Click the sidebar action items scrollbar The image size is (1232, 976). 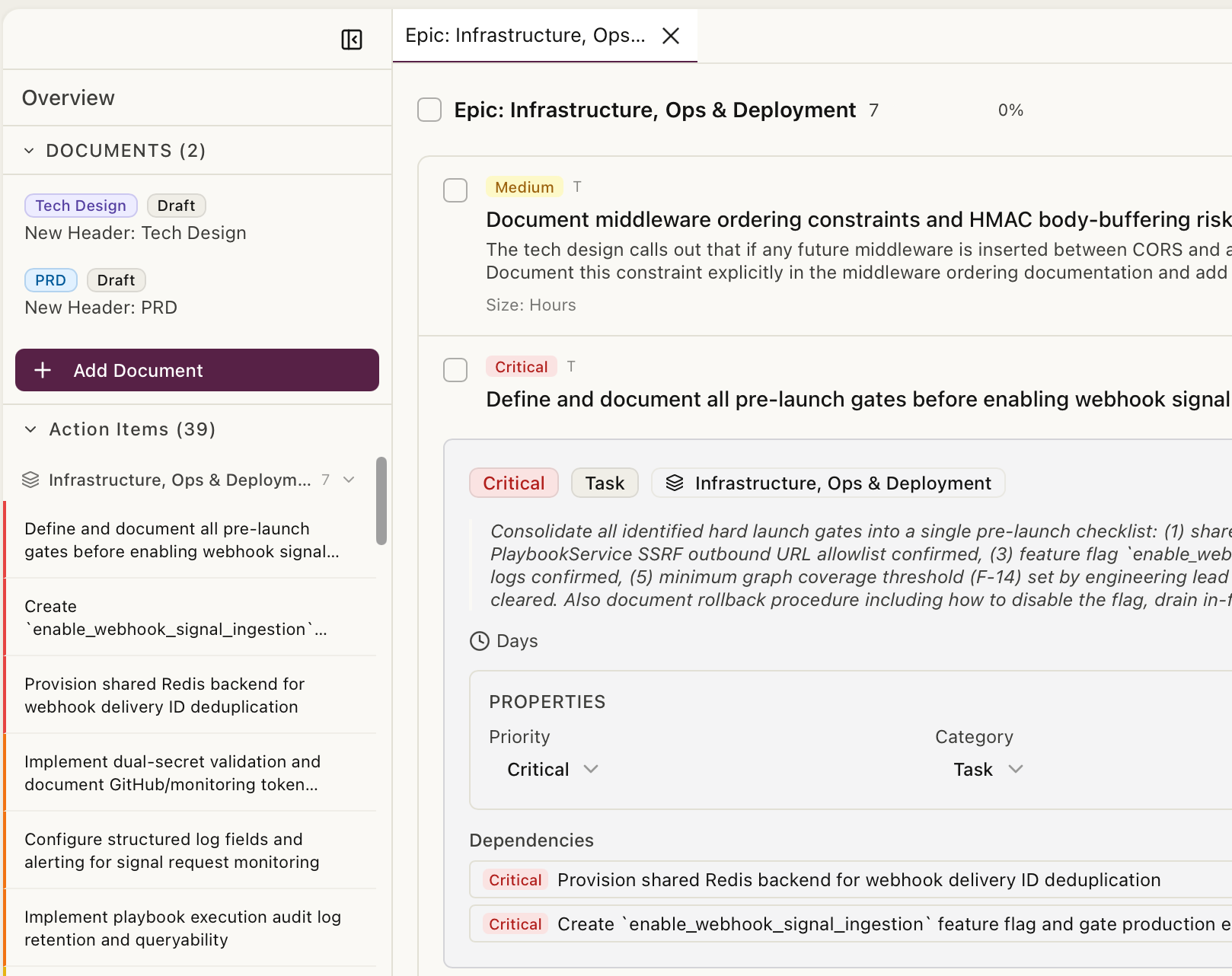[381, 501]
